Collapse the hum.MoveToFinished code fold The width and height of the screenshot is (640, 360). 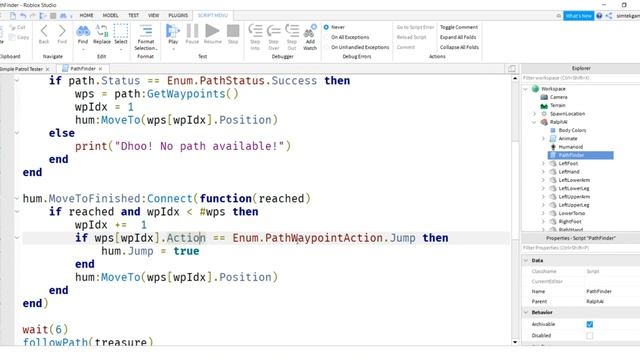(x=17, y=198)
